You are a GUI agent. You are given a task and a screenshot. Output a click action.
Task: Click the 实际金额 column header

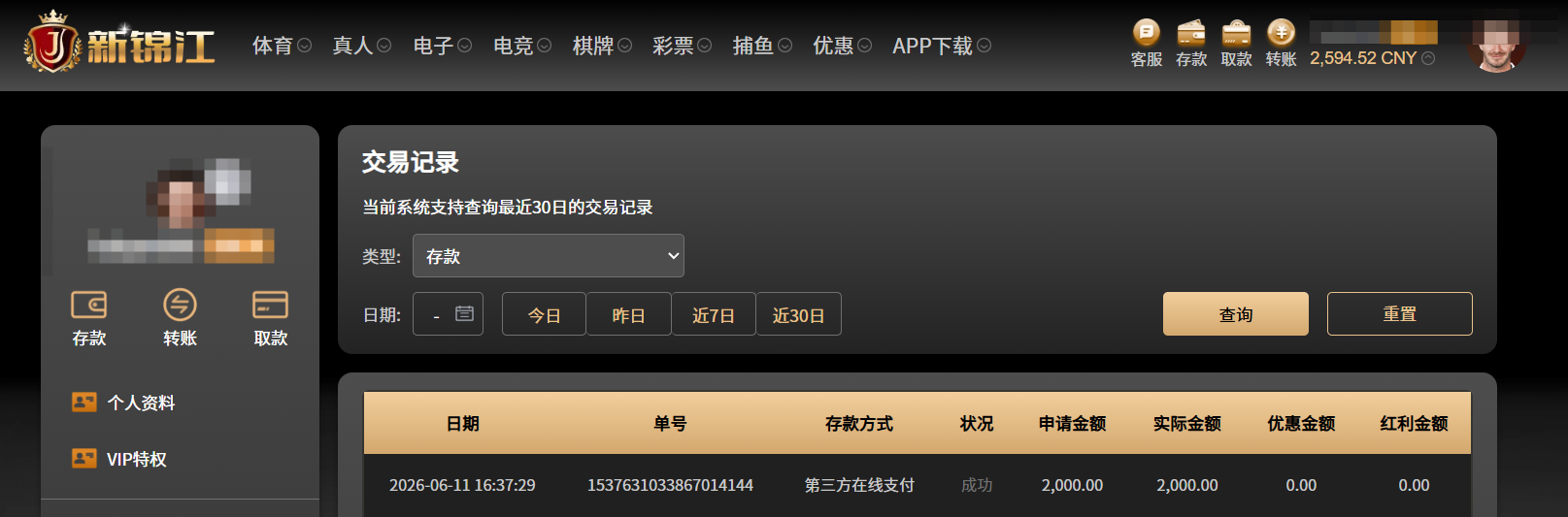[1186, 424]
